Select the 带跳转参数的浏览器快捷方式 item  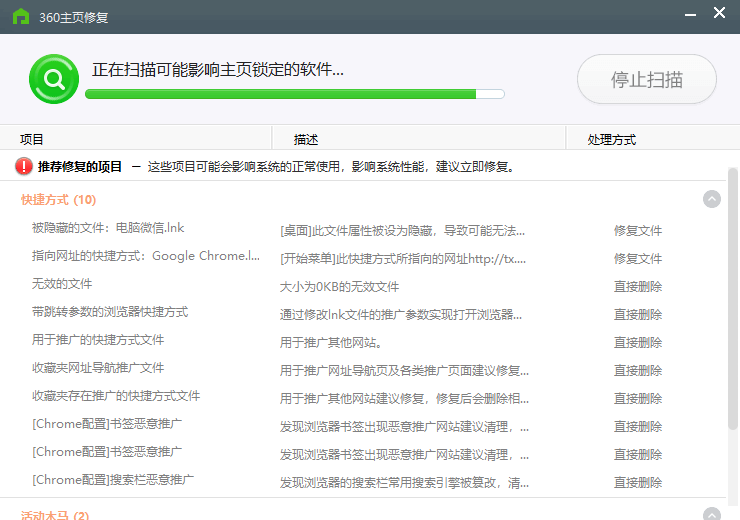110,312
